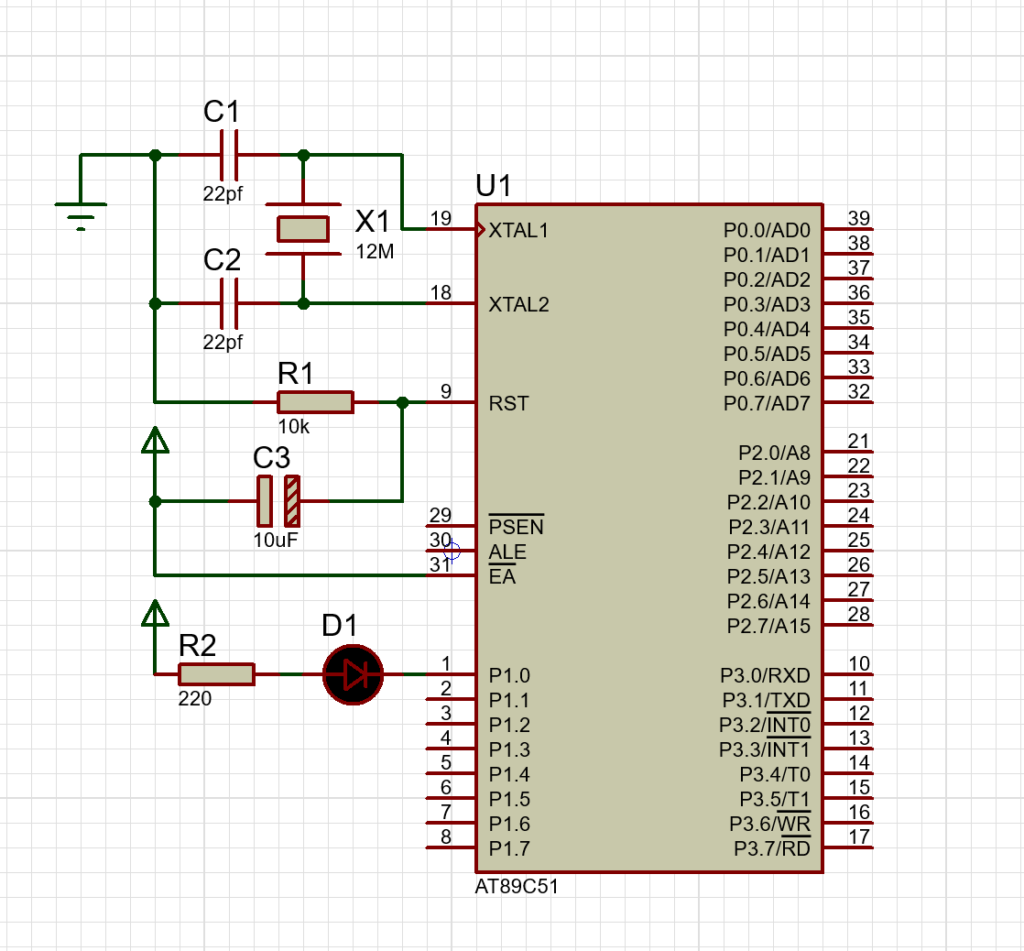
Task: Select the power terminal arrow above R2
Action: coord(154,612)
